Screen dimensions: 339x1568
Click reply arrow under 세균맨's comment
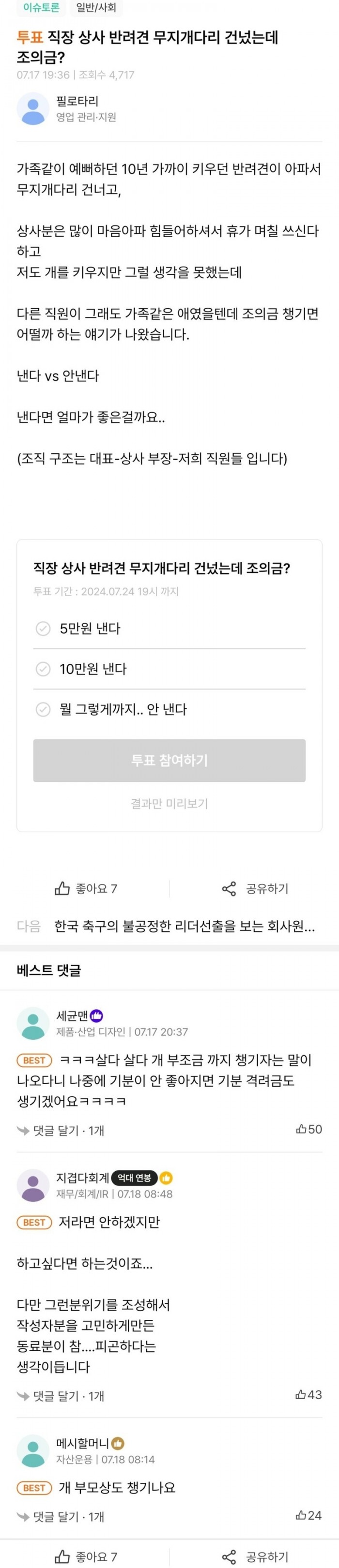pos(23,1131)
